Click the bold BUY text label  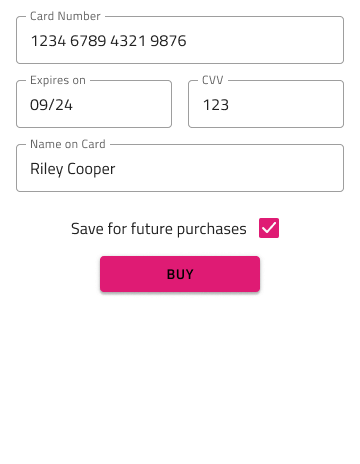coord(180,274)
